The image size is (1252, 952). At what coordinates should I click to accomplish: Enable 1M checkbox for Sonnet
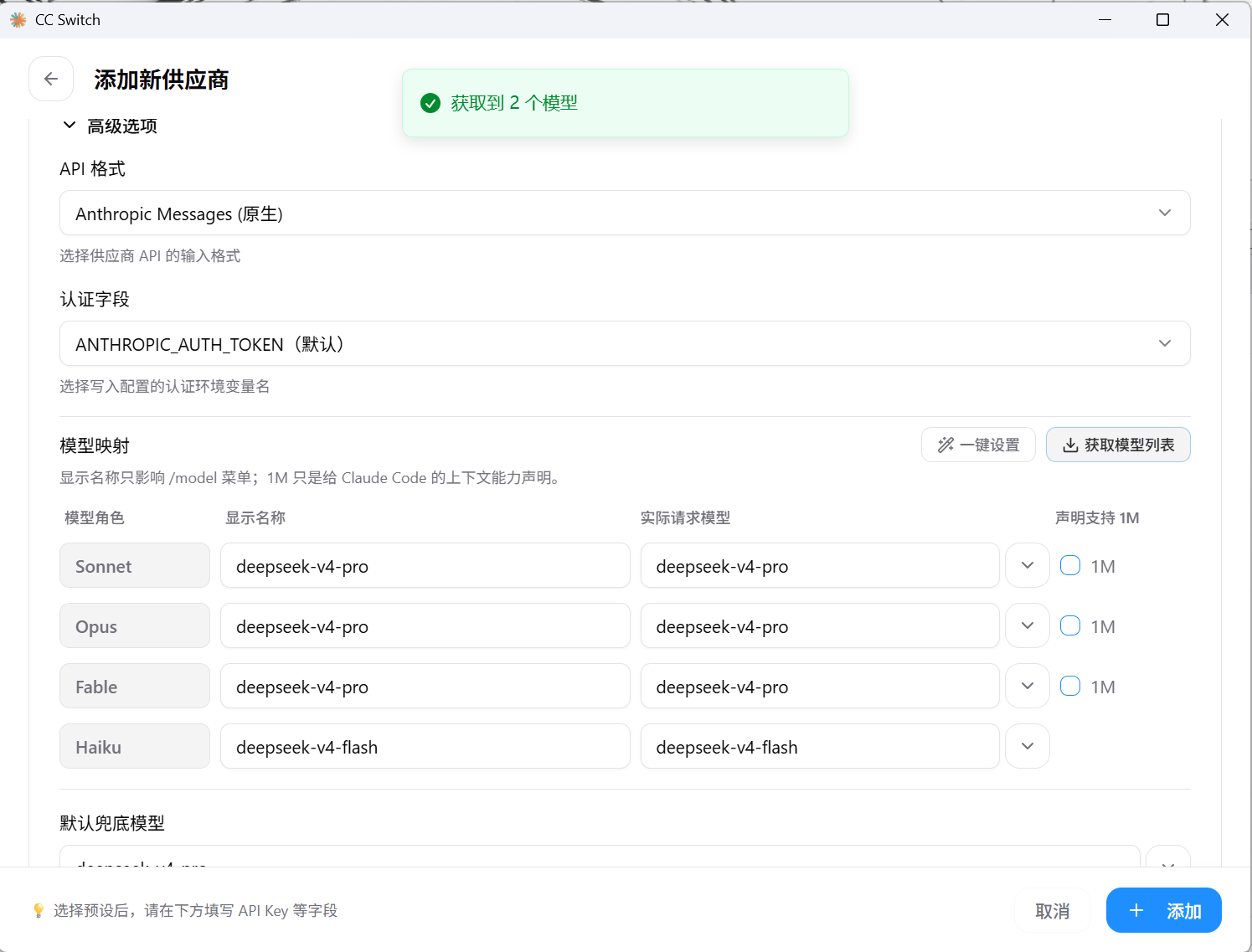click(1070, 565)
